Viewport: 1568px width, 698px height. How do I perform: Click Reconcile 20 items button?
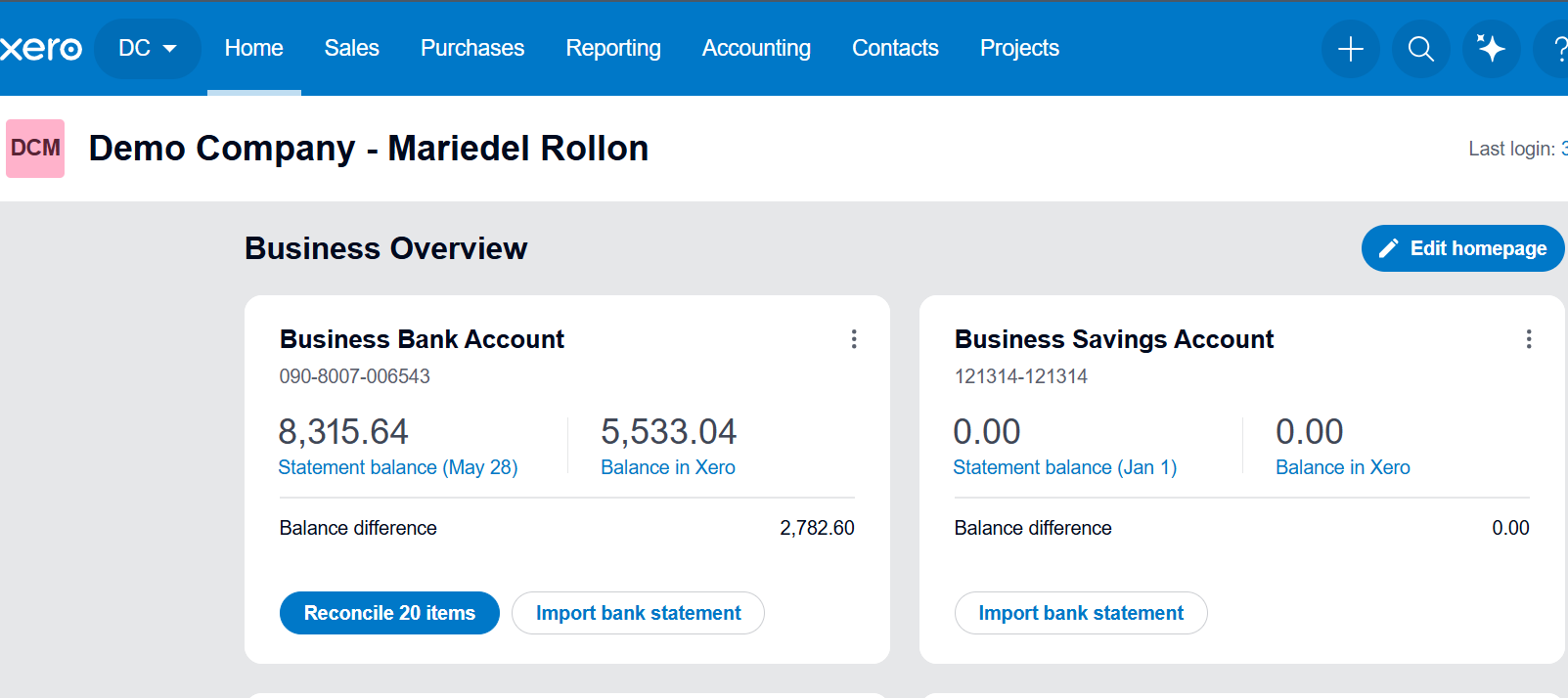tap(389, 613)
